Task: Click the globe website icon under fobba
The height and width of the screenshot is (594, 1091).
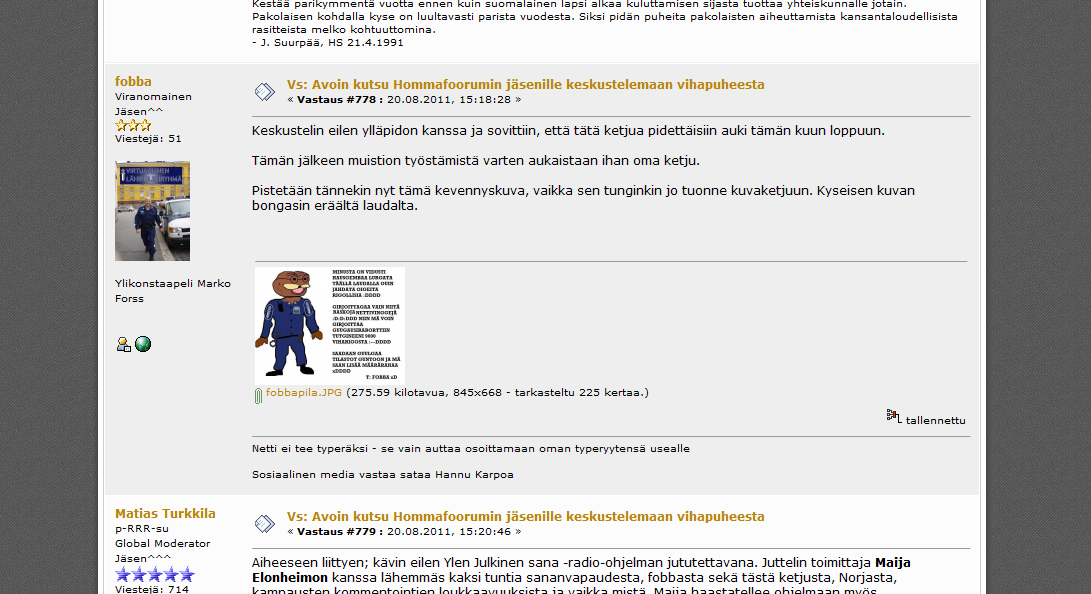Action: click(x=143, y=345)
